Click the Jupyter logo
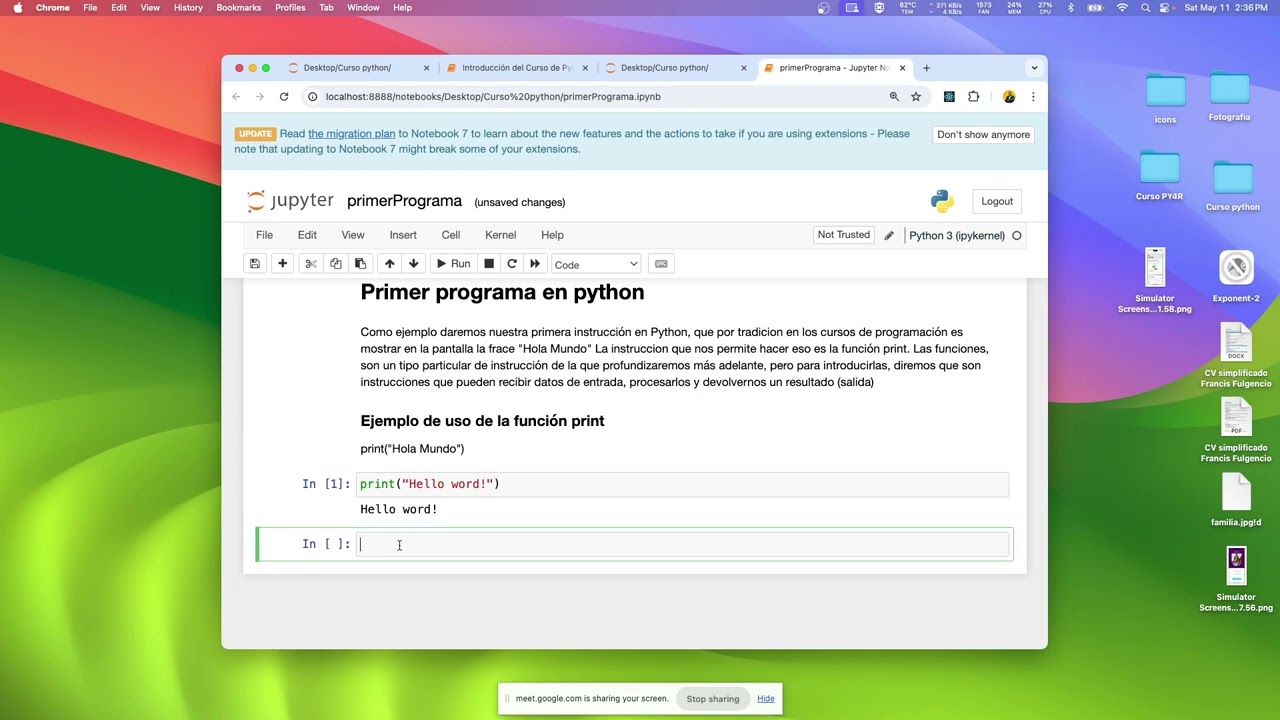 290,201
